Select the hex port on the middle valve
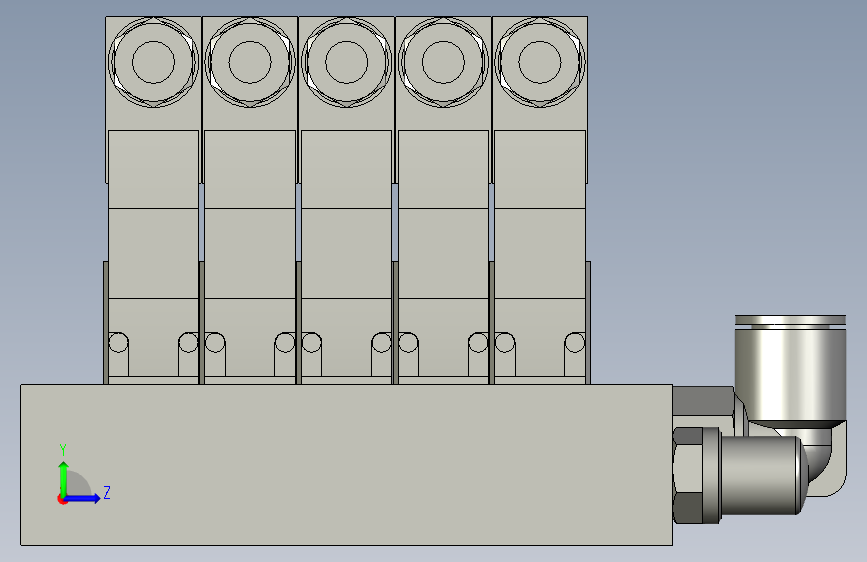 pyautogui.click(x=347, y=62)
